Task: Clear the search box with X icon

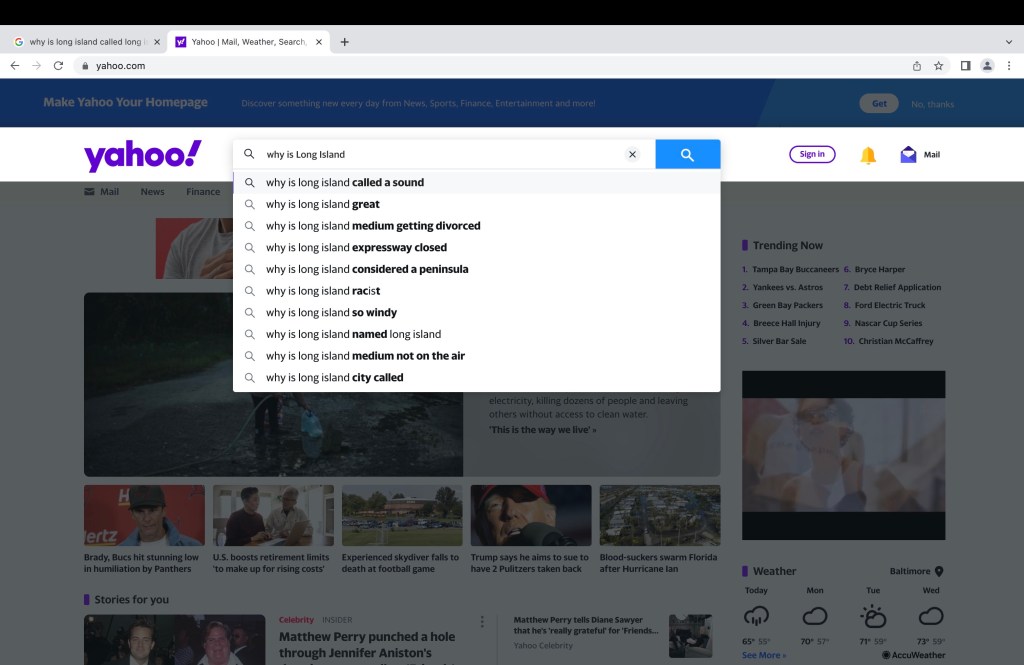Action: tap(632, 155)
